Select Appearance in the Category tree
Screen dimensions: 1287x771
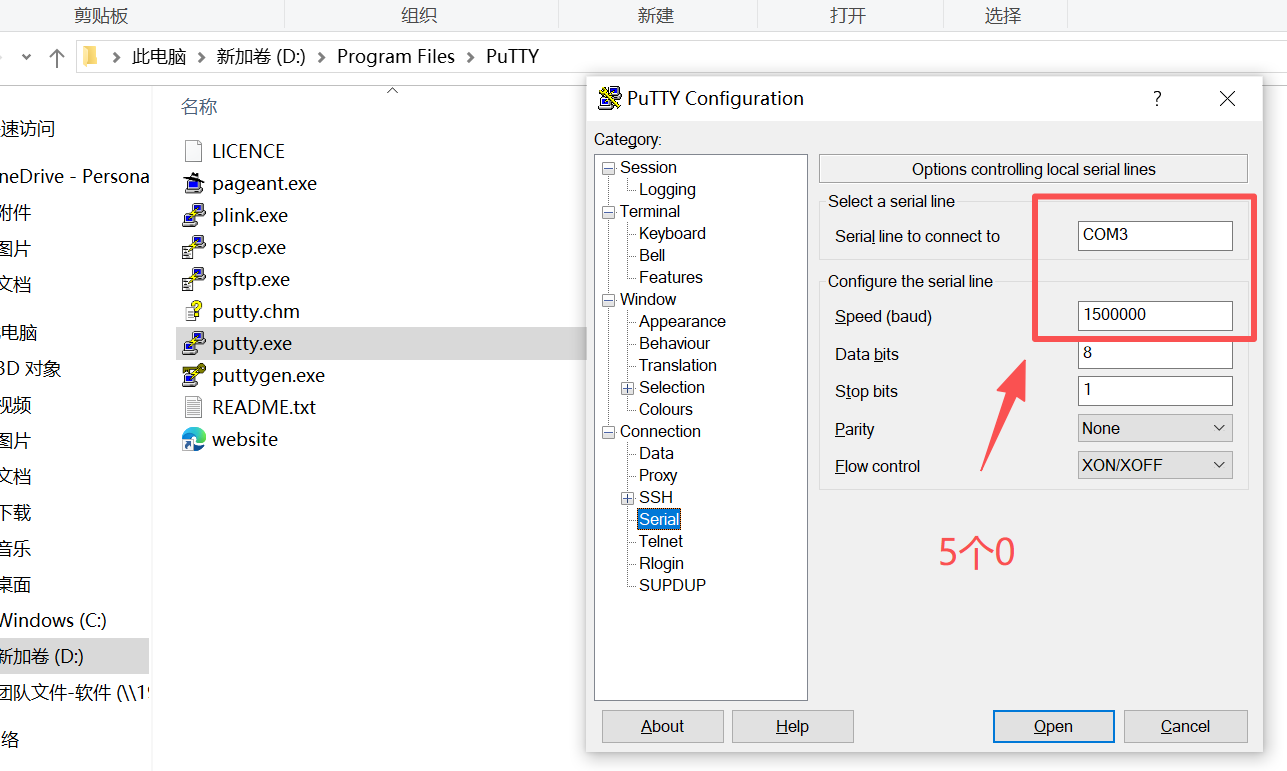682,321
